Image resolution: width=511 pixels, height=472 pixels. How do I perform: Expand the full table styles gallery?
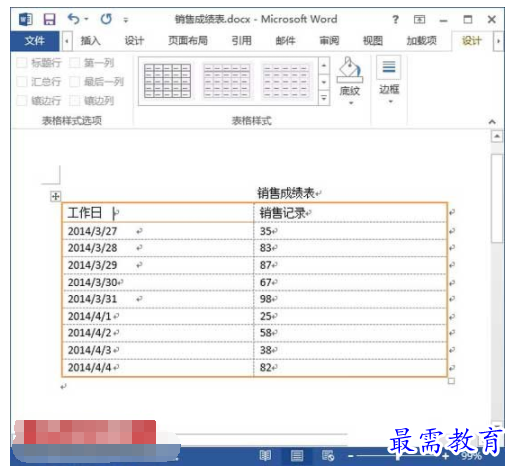click(324, 98)
